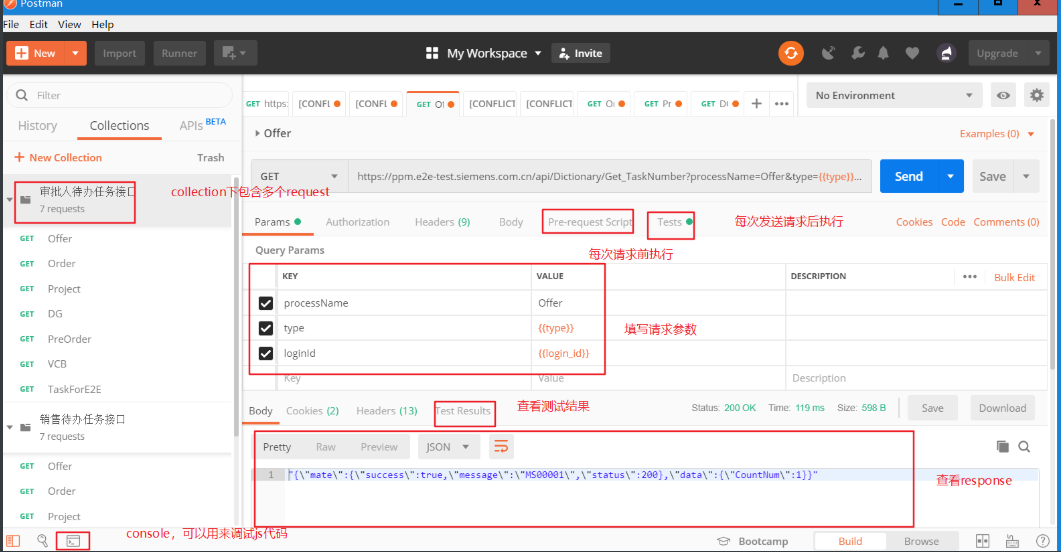
Task: Open the New button dropdown arrow
Action: tap(75, 53)
